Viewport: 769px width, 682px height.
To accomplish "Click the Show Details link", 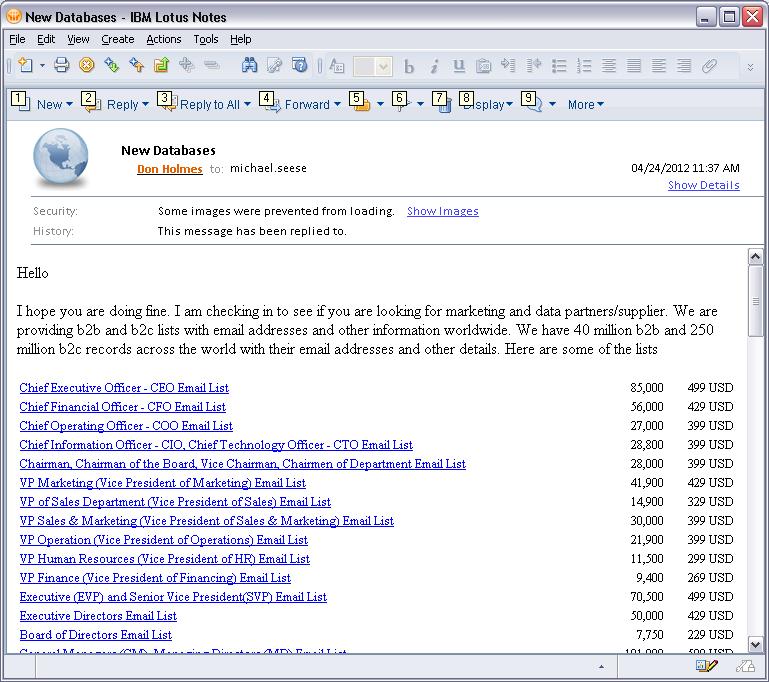I will pos(704,185).
